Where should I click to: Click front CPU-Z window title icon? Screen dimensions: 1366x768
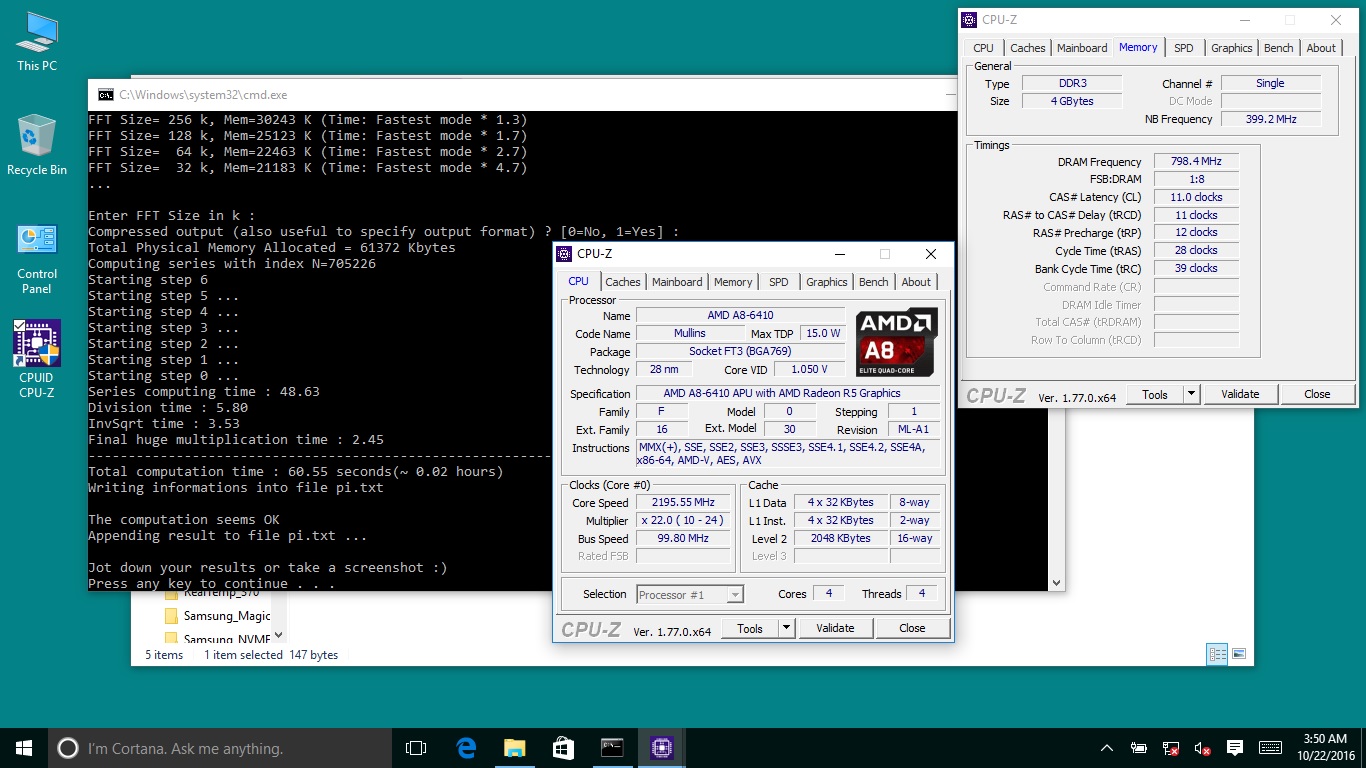click(565, 254)
